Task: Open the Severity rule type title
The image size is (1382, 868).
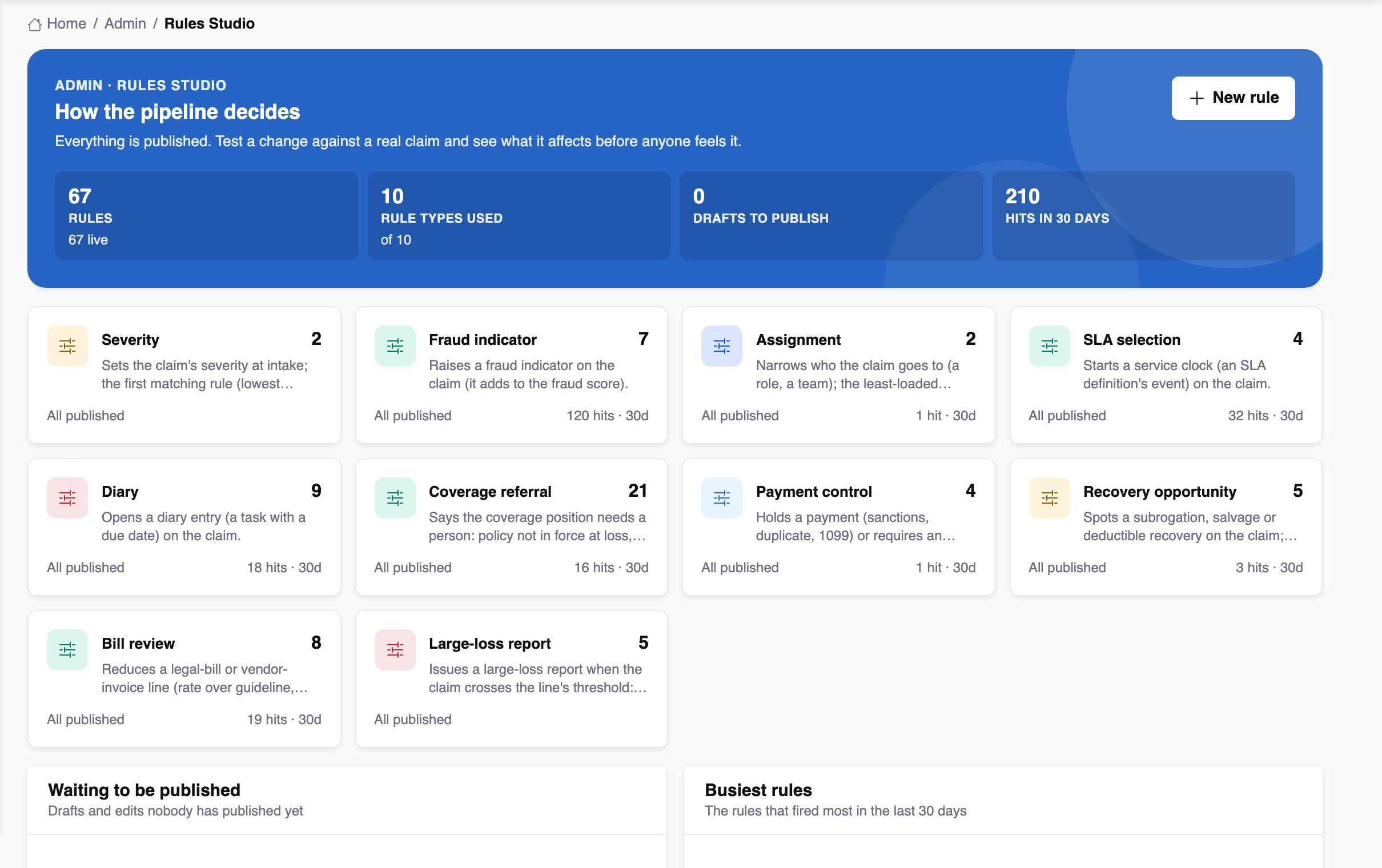Action: [130, 340]
